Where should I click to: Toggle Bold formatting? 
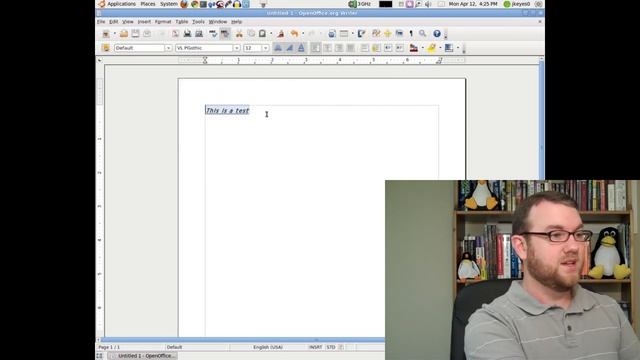pos(278,48)
